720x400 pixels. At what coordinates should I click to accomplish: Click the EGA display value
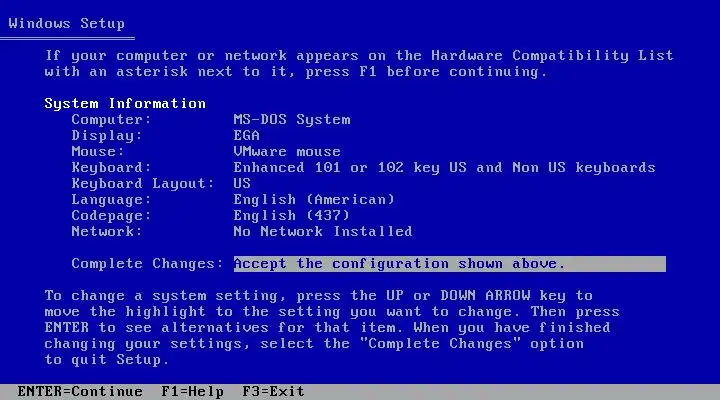coord(247,135)
